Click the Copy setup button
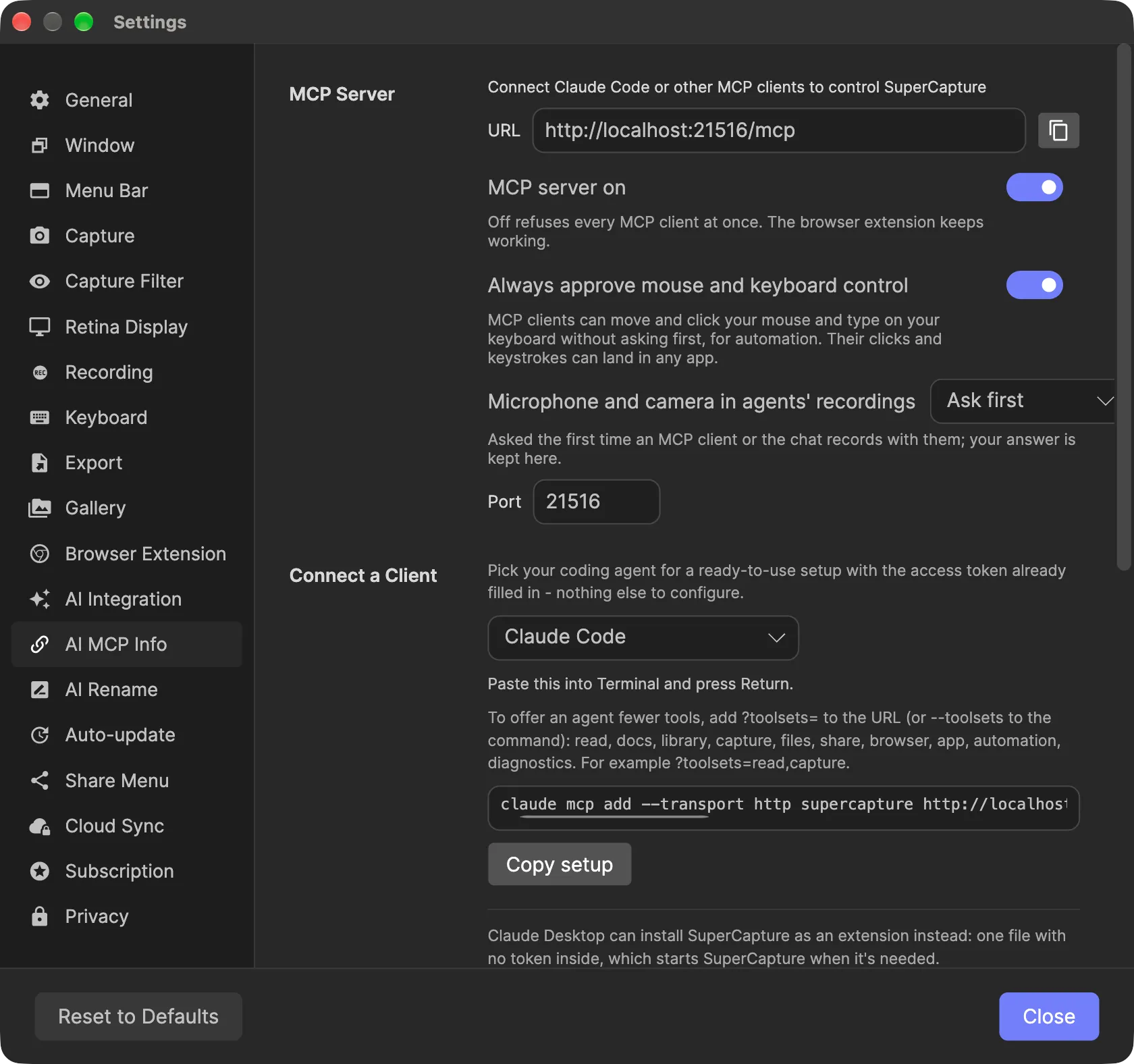 (x=560, y=864)
